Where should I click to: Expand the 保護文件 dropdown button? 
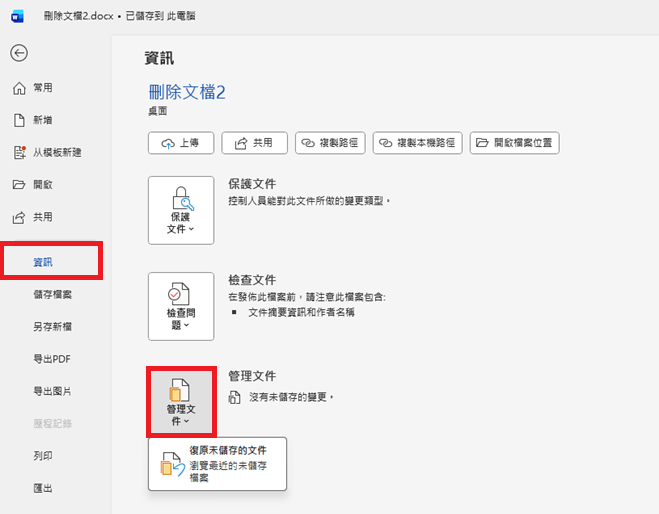point(181,210)
